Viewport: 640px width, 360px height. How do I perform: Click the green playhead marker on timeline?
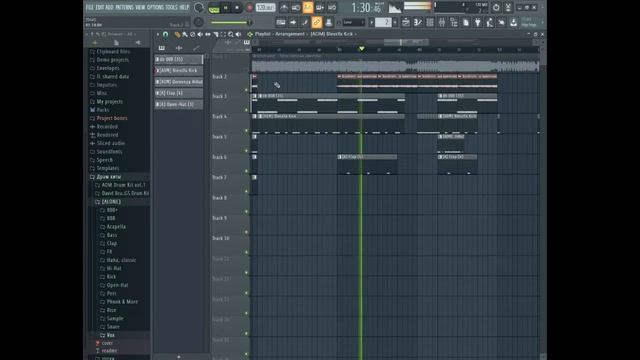click(x=361, y=49)
